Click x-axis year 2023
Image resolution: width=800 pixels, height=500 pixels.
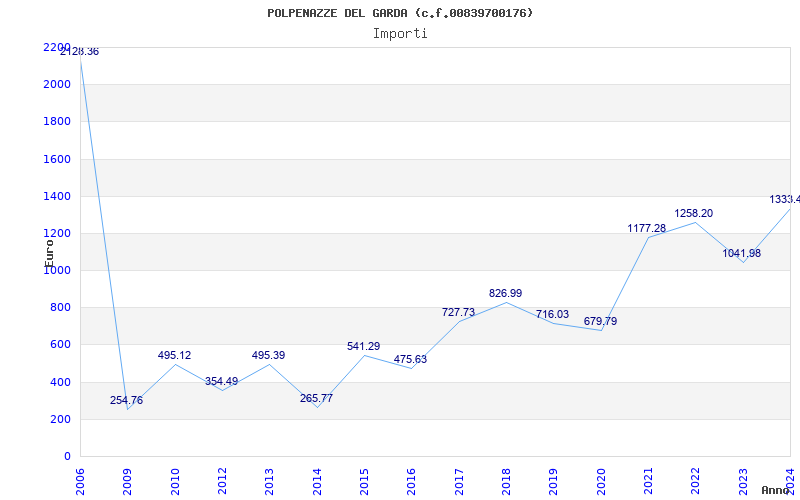coord(743,482)
